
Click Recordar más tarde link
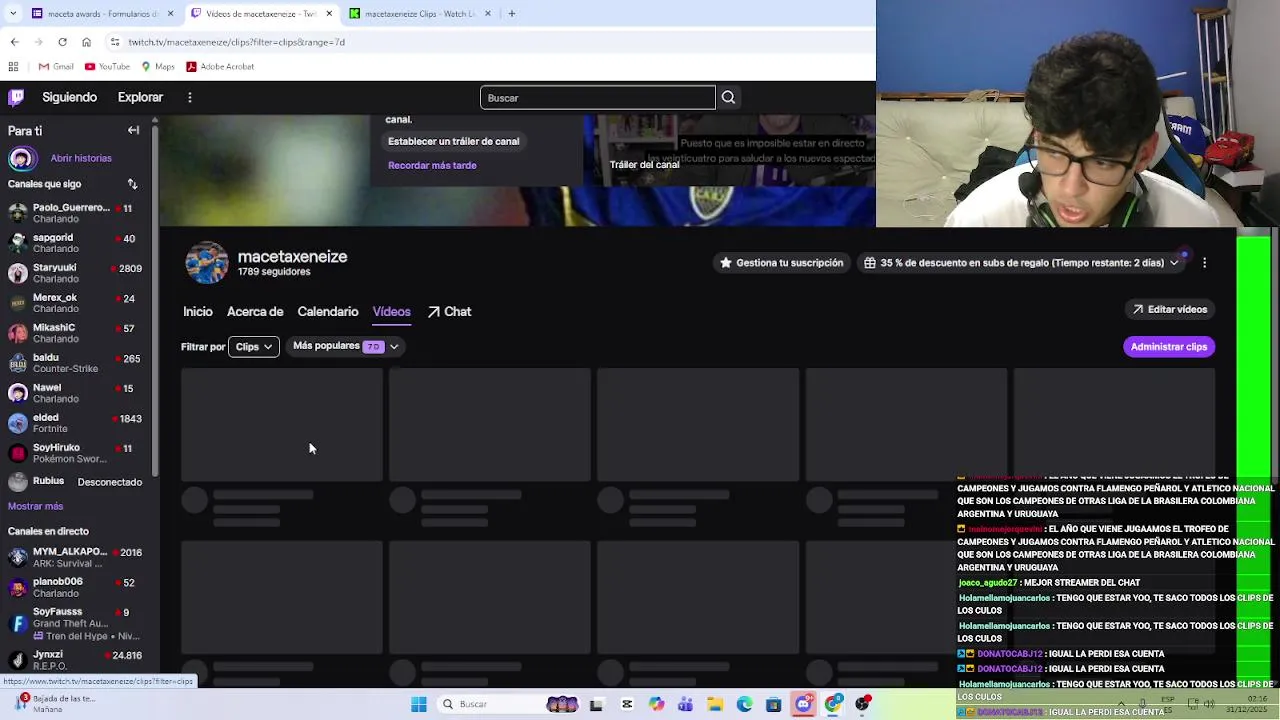pos(432,165)
